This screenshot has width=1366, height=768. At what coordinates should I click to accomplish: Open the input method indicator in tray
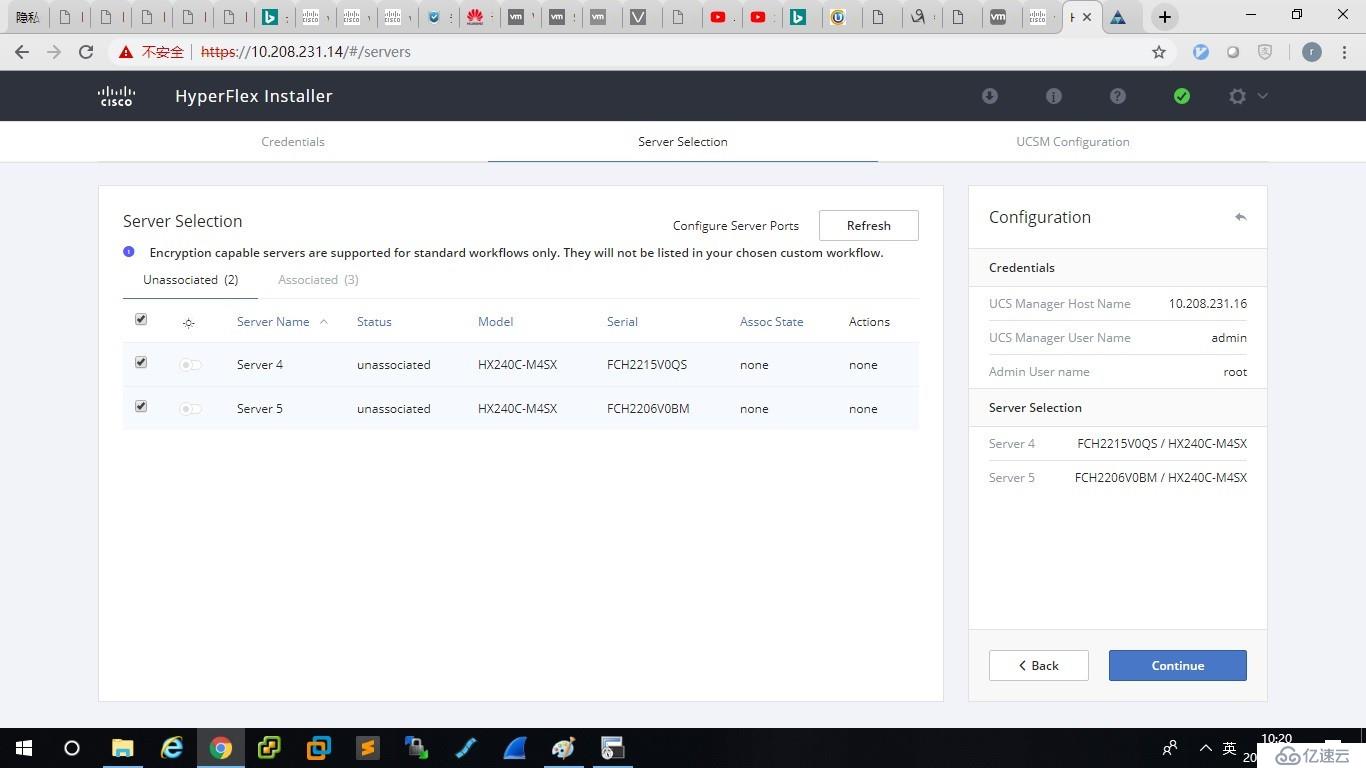click(x=1230, y=748)
